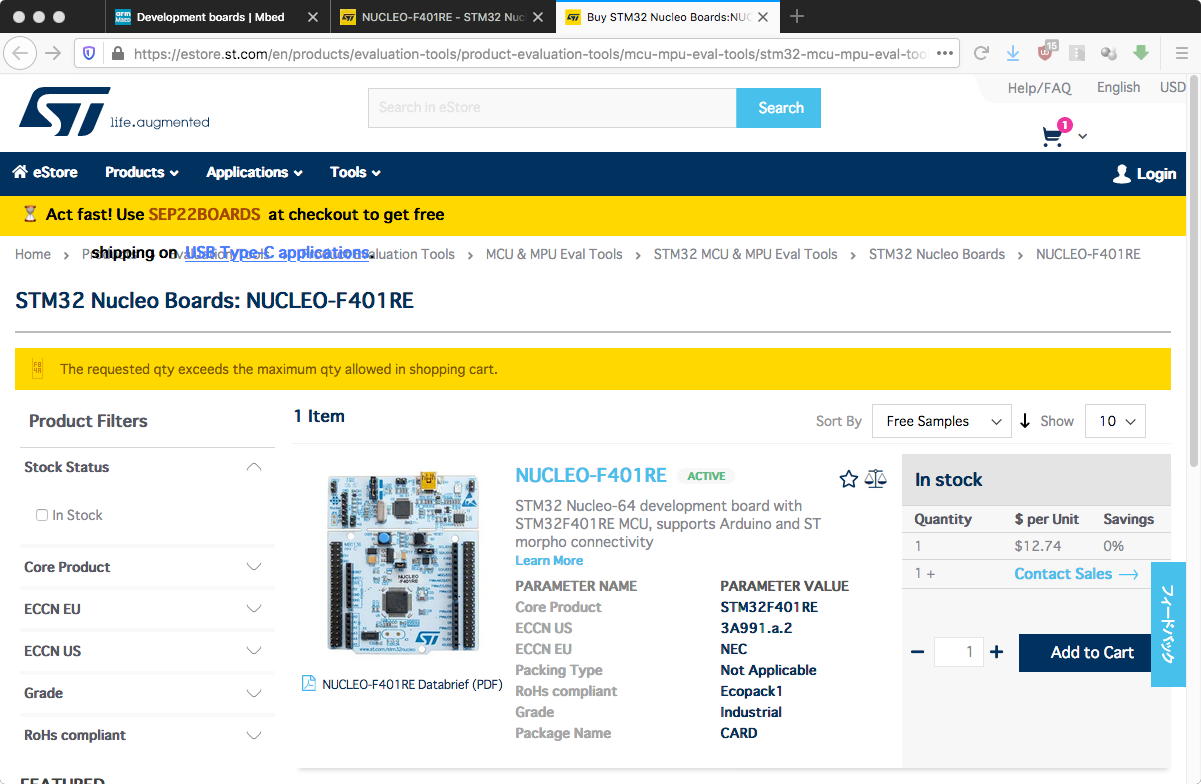Click the Databrief PDF file icon
Viewport: 1201px width, 784px height.
[x=309, y=683]
